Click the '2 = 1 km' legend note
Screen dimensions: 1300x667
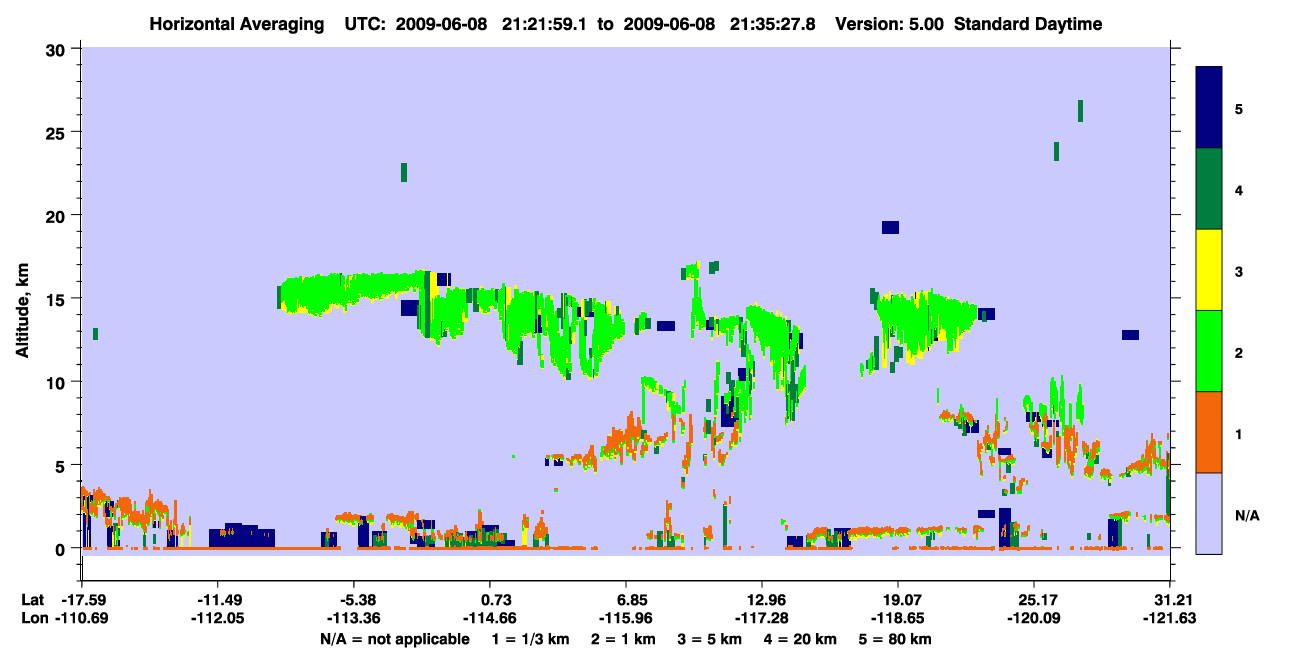[x=625, y=638]
